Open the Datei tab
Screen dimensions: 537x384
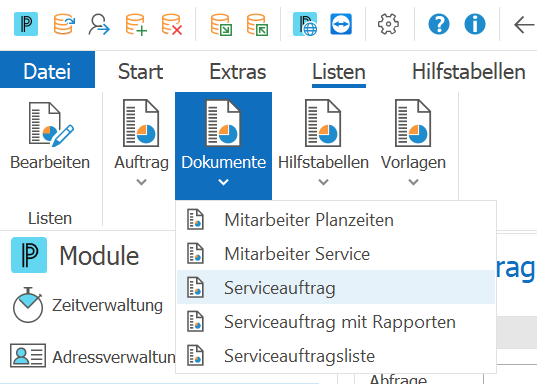click(47, 70)
